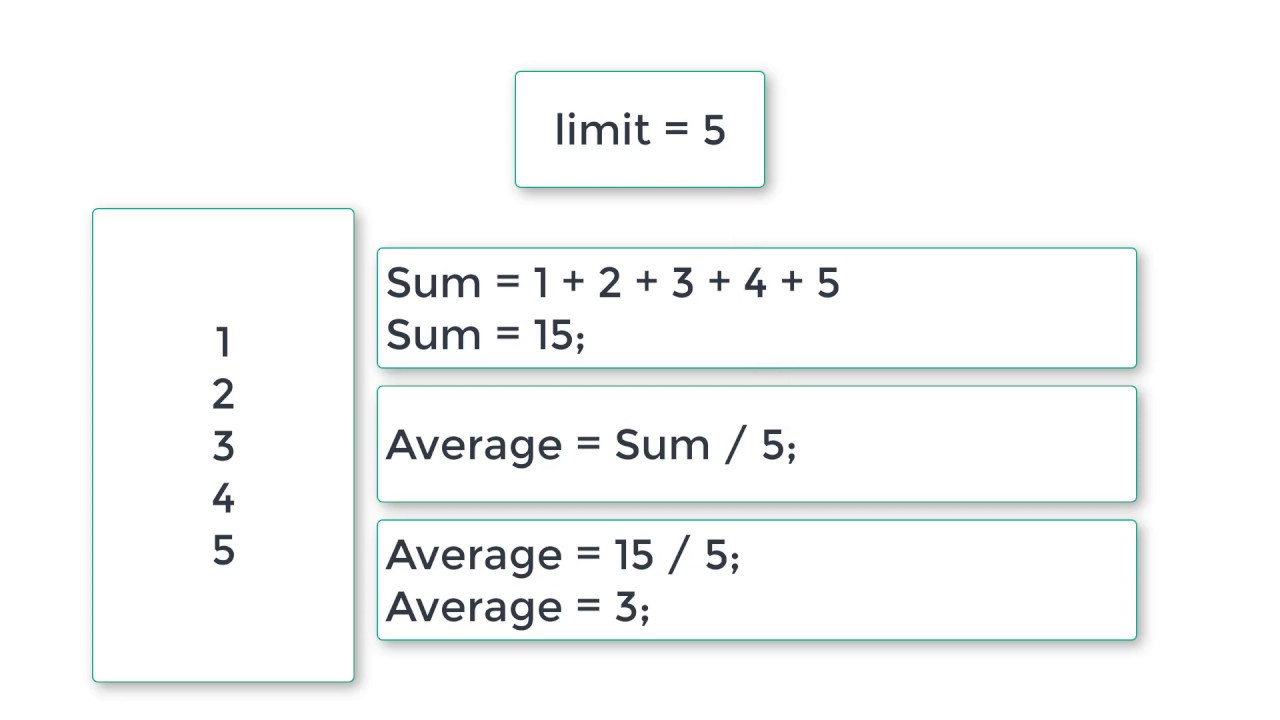Click the digit 4 in the addition expression
Viewport: 1280px width, 720px height.
tap(755, 283)
